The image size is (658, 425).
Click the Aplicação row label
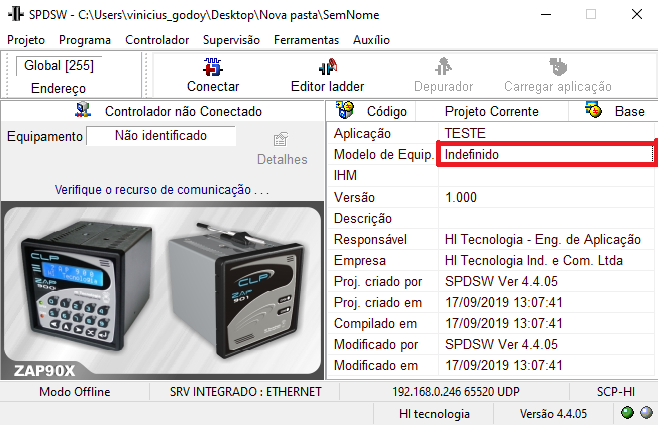point(362,133)
